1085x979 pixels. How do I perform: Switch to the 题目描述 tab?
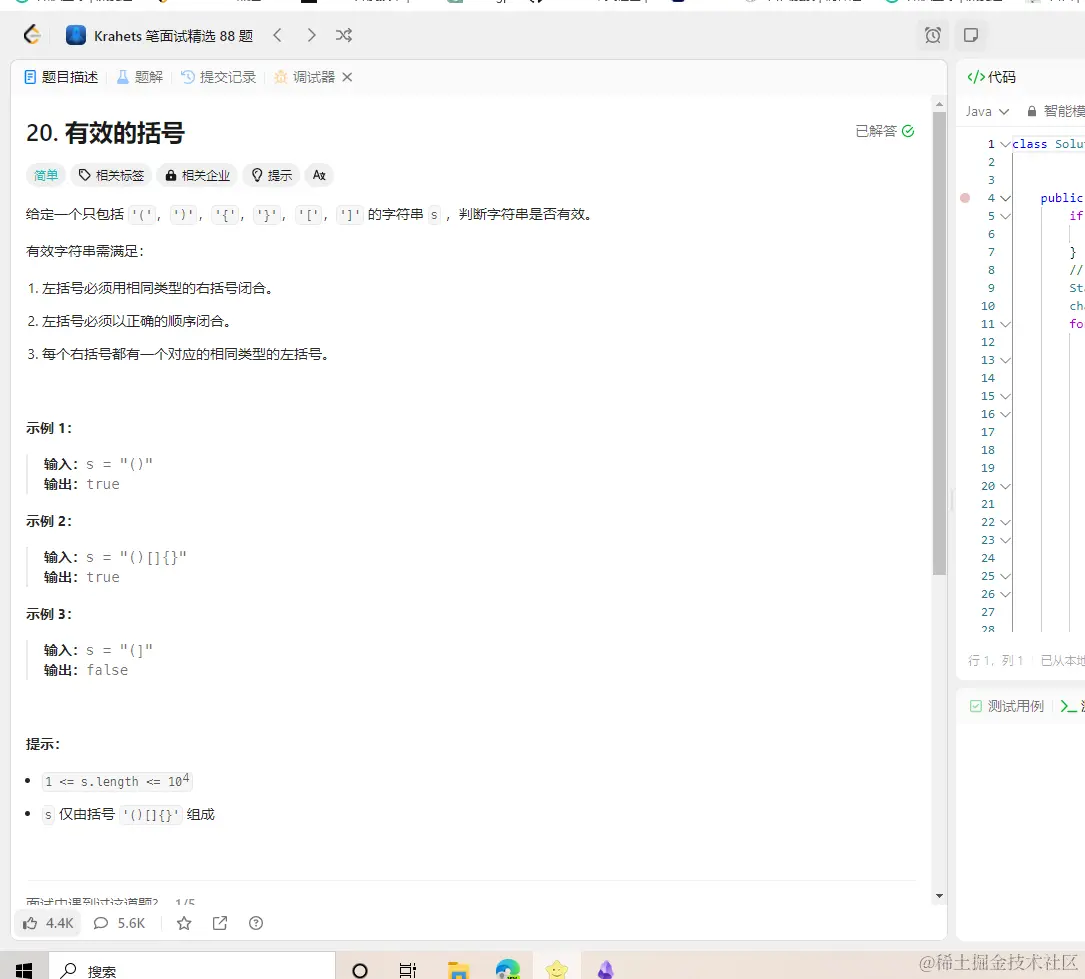(x=61, y=77)
